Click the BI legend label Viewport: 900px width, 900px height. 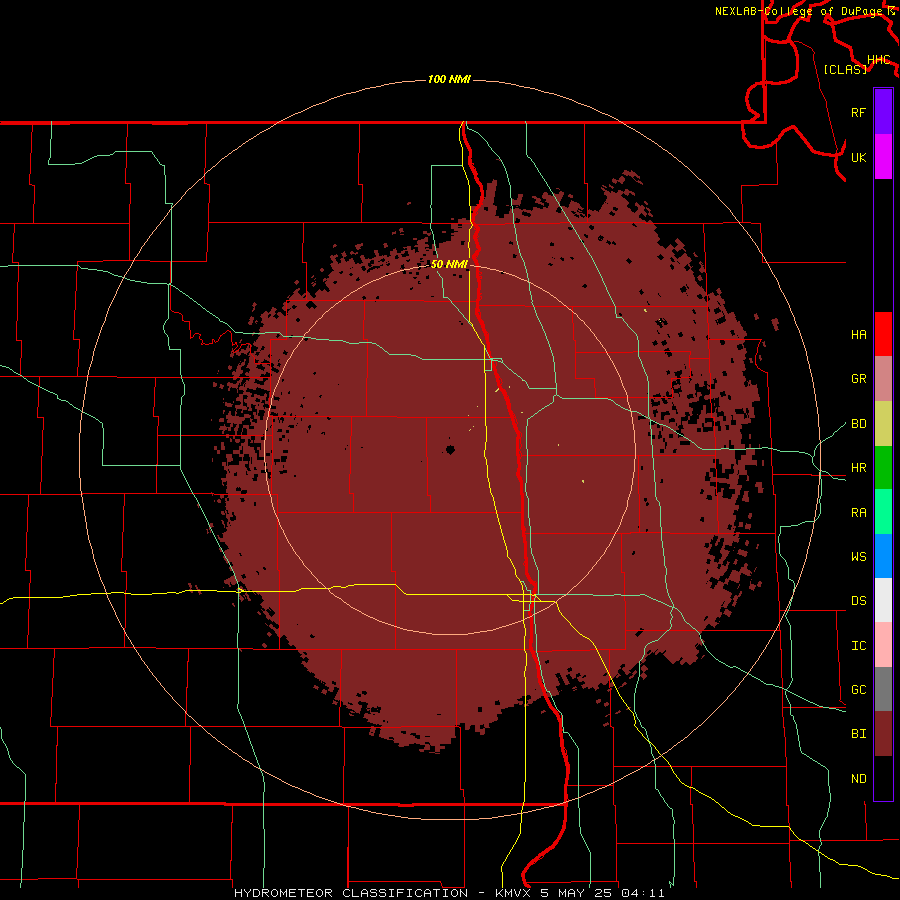pos(859,734)
